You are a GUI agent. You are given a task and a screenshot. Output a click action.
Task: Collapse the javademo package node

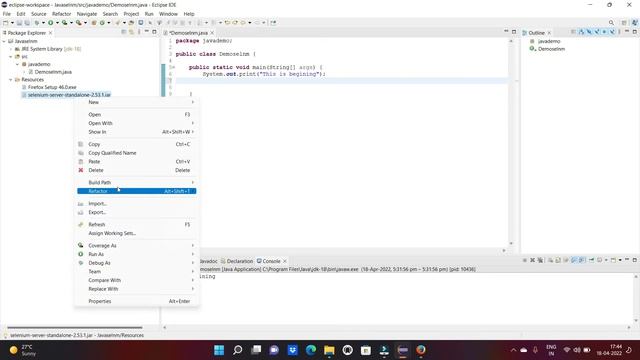click(18, 64)
